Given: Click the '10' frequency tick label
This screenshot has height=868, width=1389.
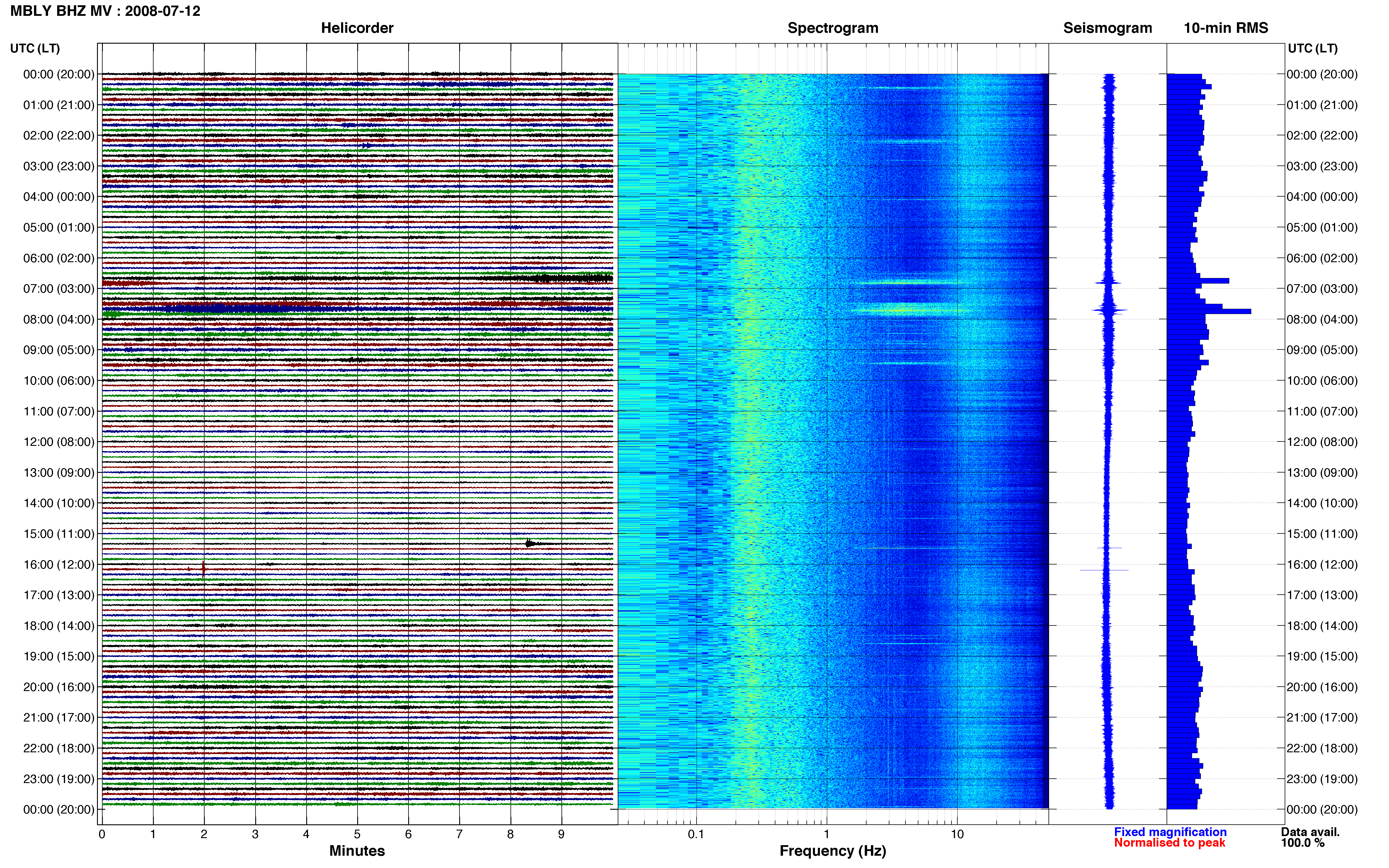Looking at the screenshot, I should point(957,834).
